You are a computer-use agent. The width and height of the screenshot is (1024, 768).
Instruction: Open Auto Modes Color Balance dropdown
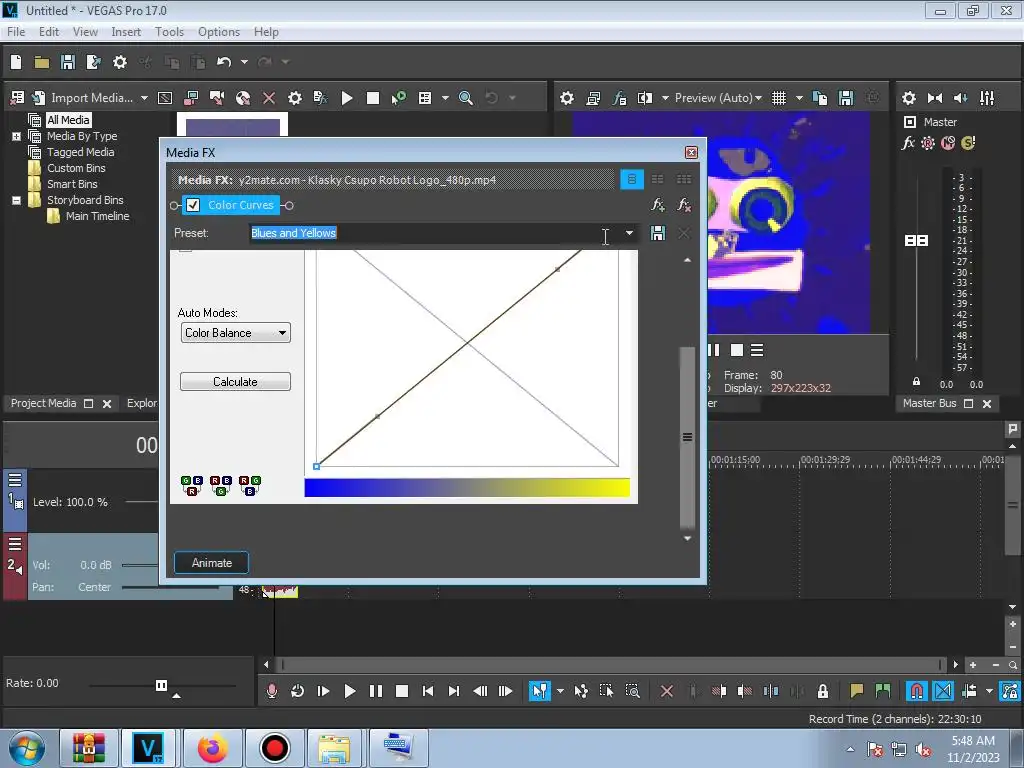click(x=236, y=333)
